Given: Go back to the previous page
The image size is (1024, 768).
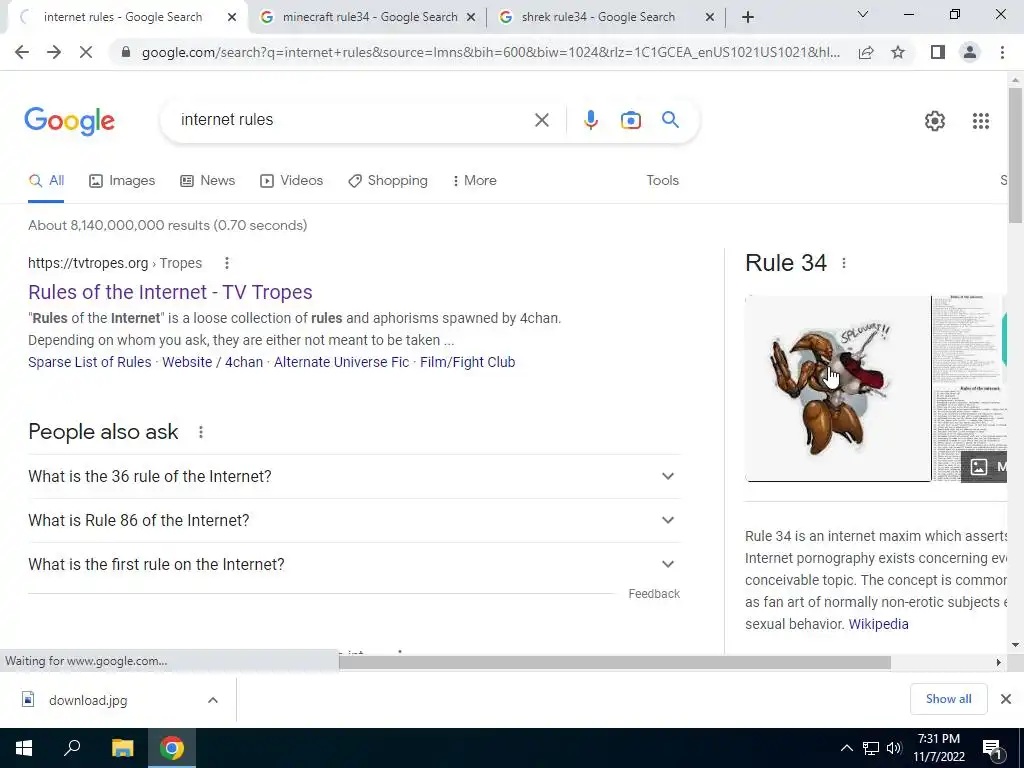Looking at the screenshot, I should coord(22,52).
